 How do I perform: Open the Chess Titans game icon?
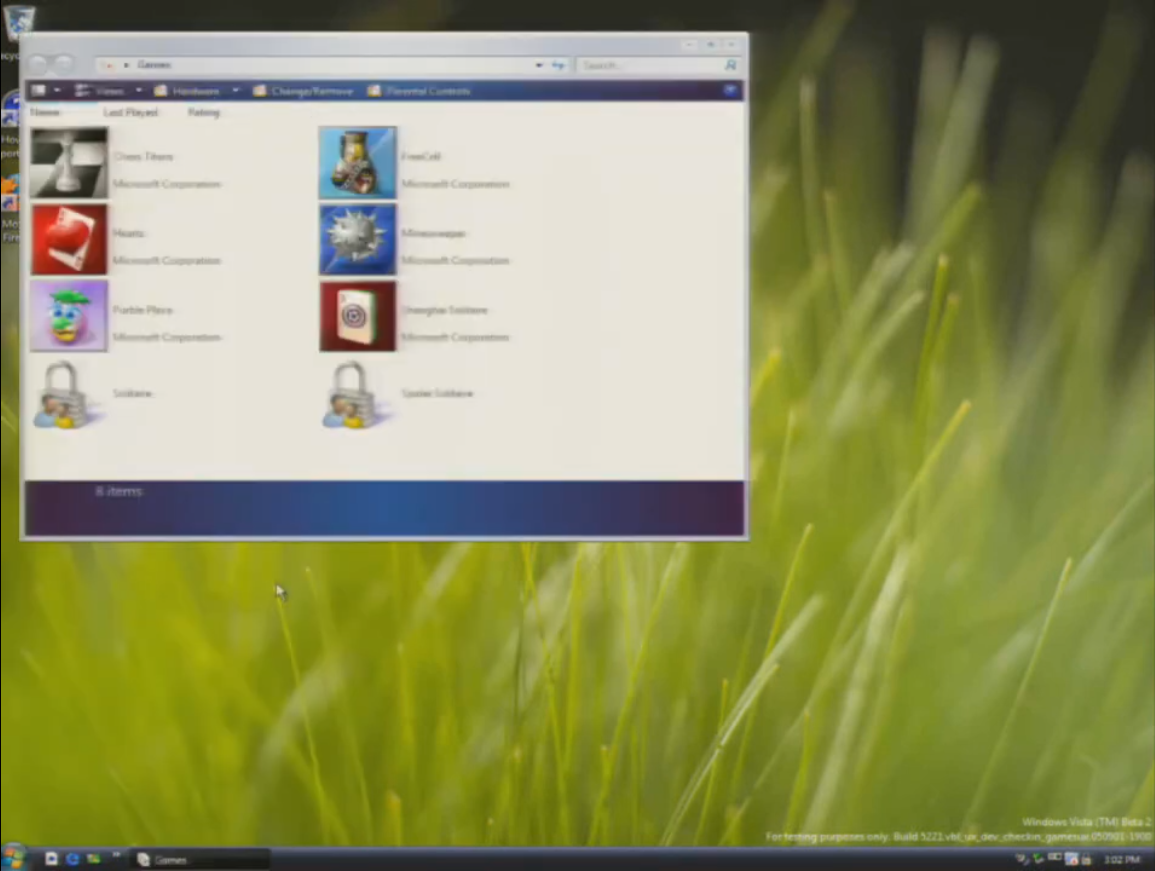69,163
